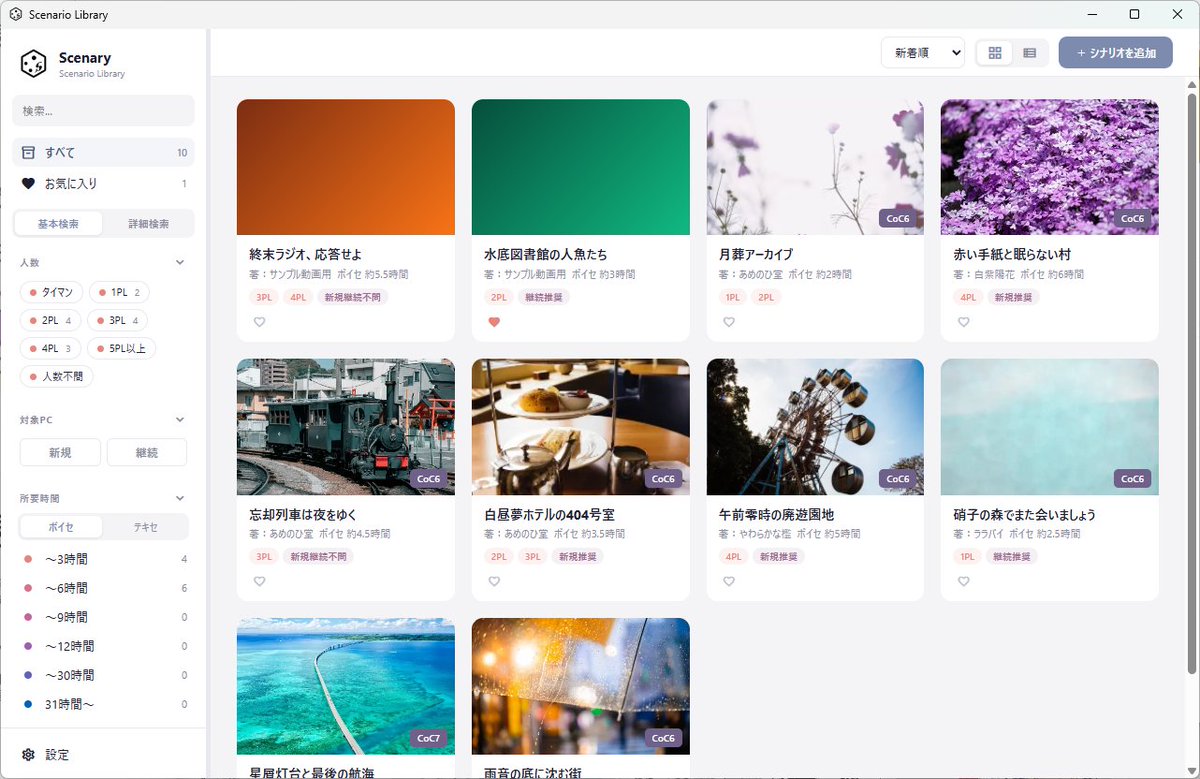
Task: Click 新規推奨 tag on 赤い手紙と眠らない村 card
Action: [1013, 297]
